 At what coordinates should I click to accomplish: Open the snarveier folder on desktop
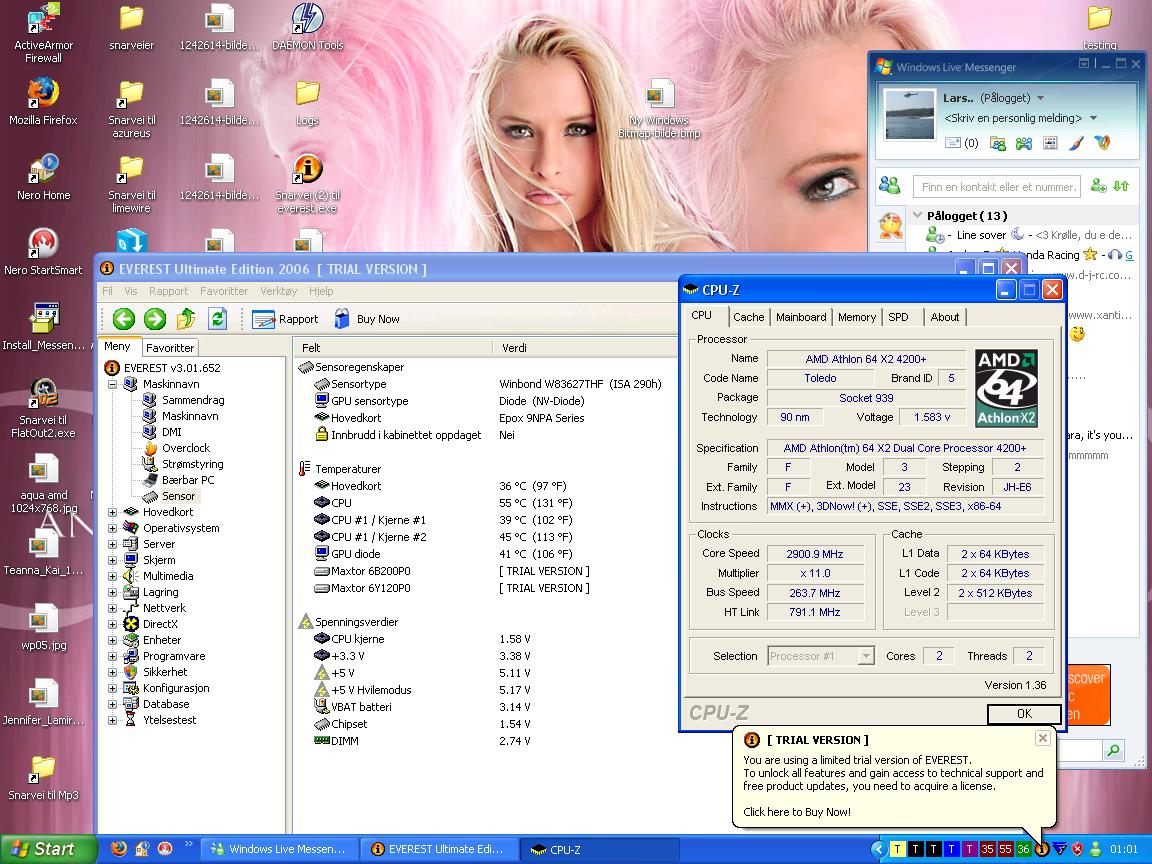tap(132, 27)
